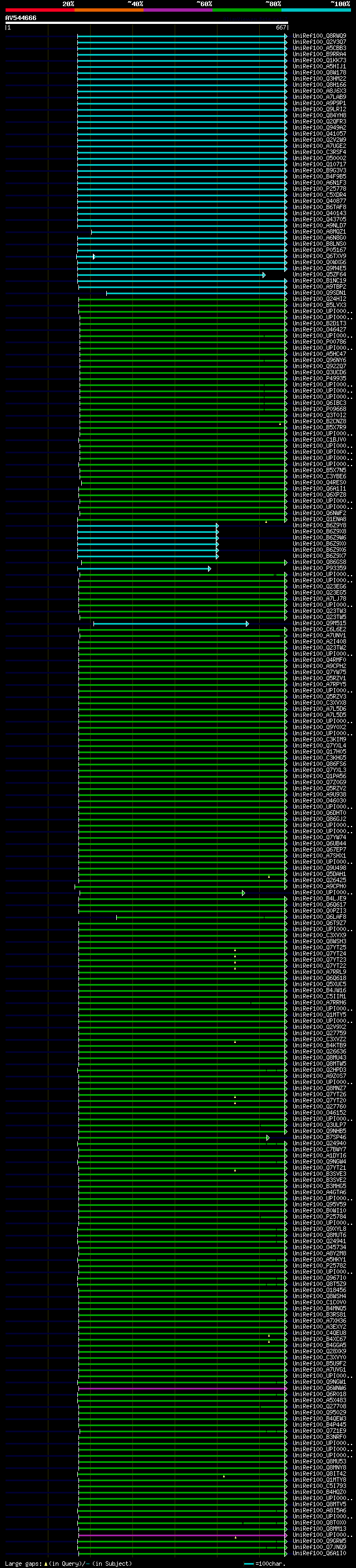Screen dimensions: 356x1568
Task: Click the cyan alignment bar for UniRef100_Q8RWQ9
Action: tap(182, 36)
